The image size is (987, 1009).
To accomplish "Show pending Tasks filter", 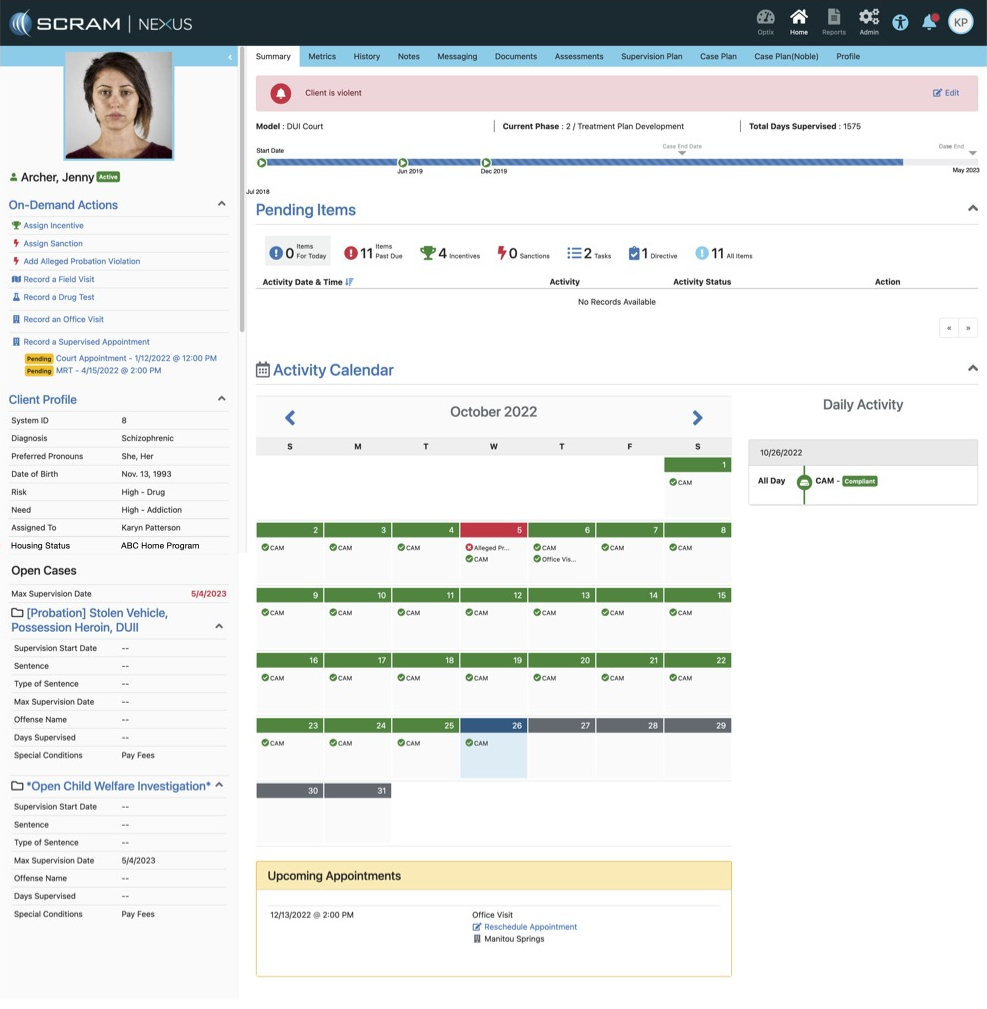I will (x=587, y=254).
